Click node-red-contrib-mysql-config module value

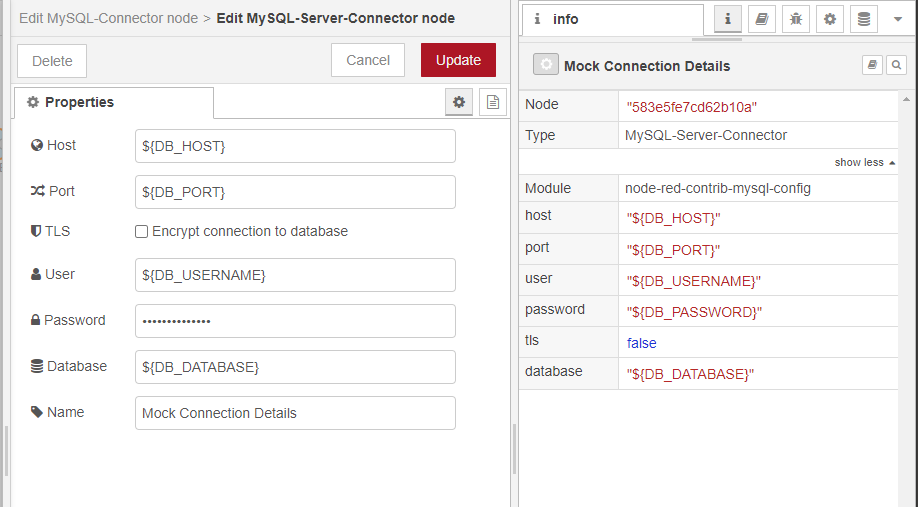(718, 189)
